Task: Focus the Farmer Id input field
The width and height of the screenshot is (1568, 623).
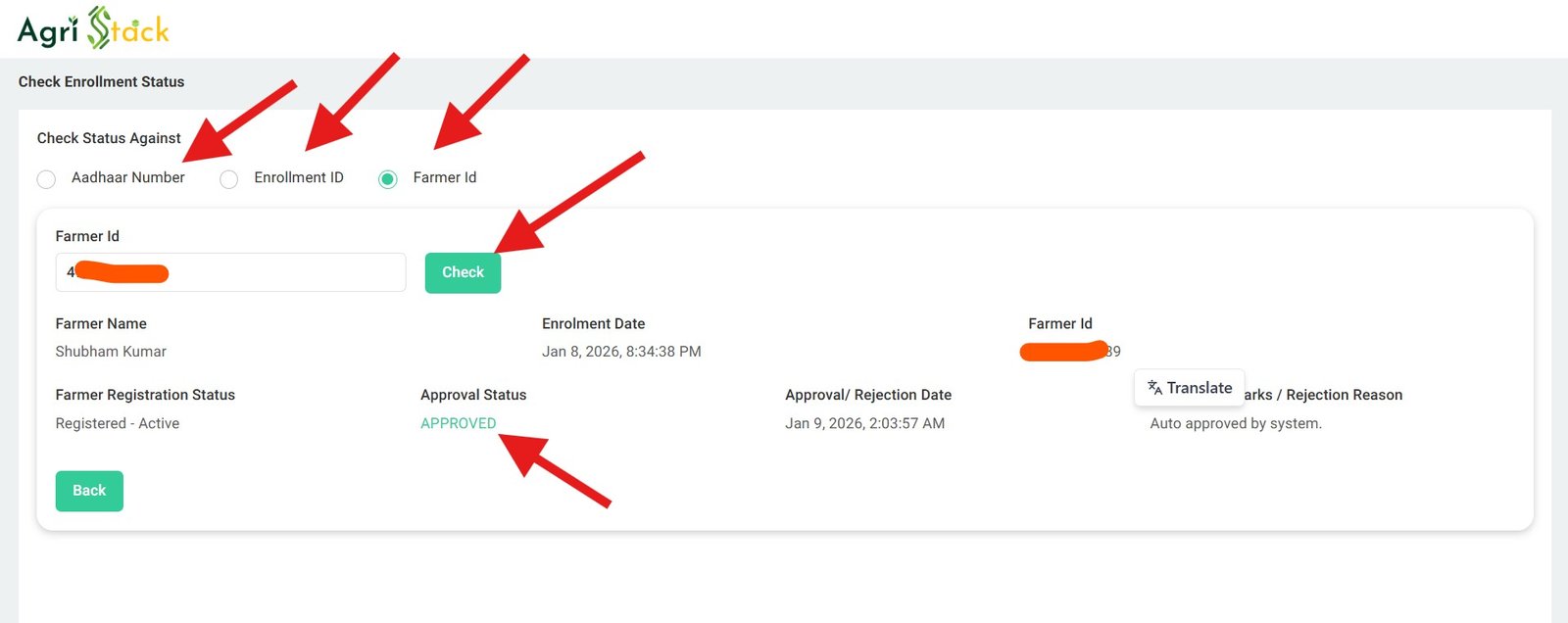Action: (x=284, y=272)
